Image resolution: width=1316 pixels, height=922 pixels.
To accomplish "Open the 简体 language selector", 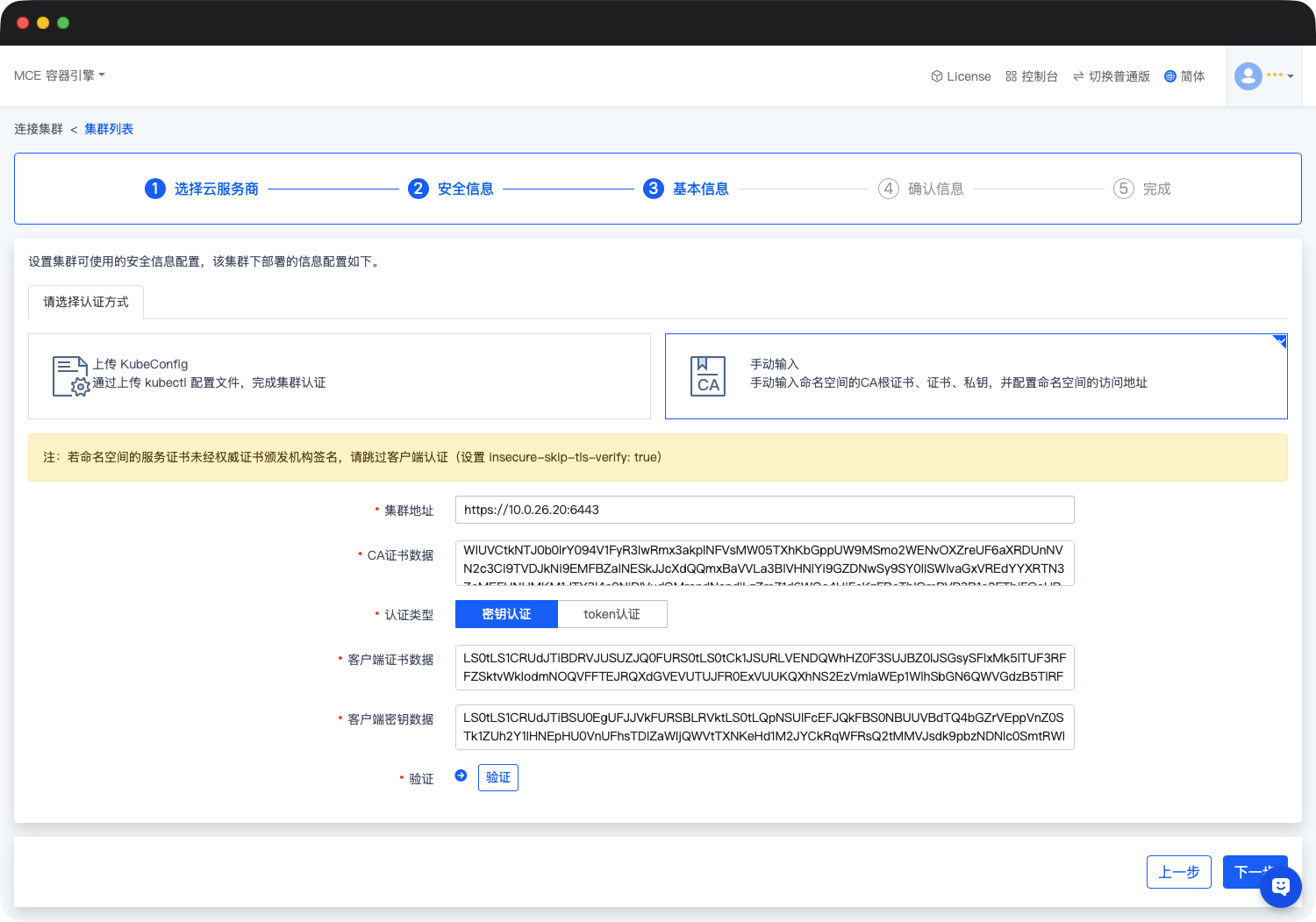I will pos(1192,76).
